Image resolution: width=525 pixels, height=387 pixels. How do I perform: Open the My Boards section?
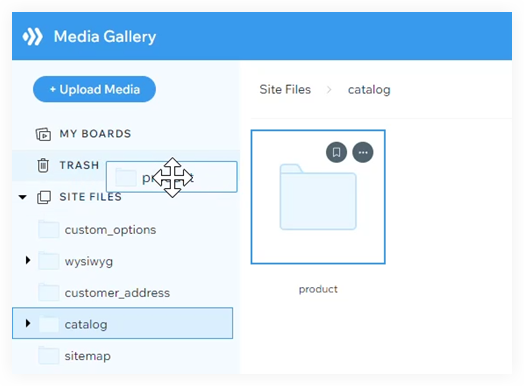point(95,134)
